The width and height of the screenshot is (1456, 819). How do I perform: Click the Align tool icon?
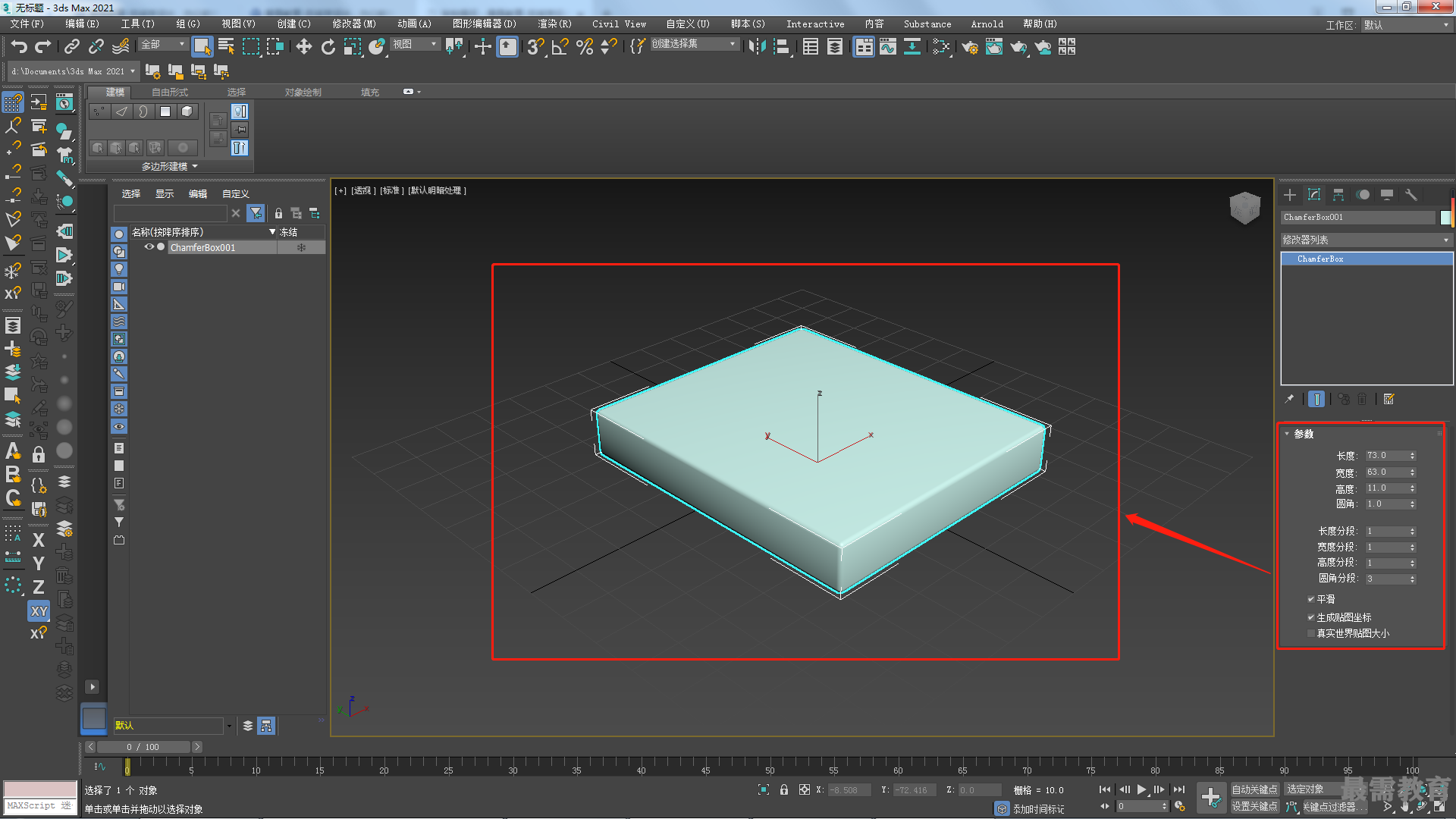(782, 47)
